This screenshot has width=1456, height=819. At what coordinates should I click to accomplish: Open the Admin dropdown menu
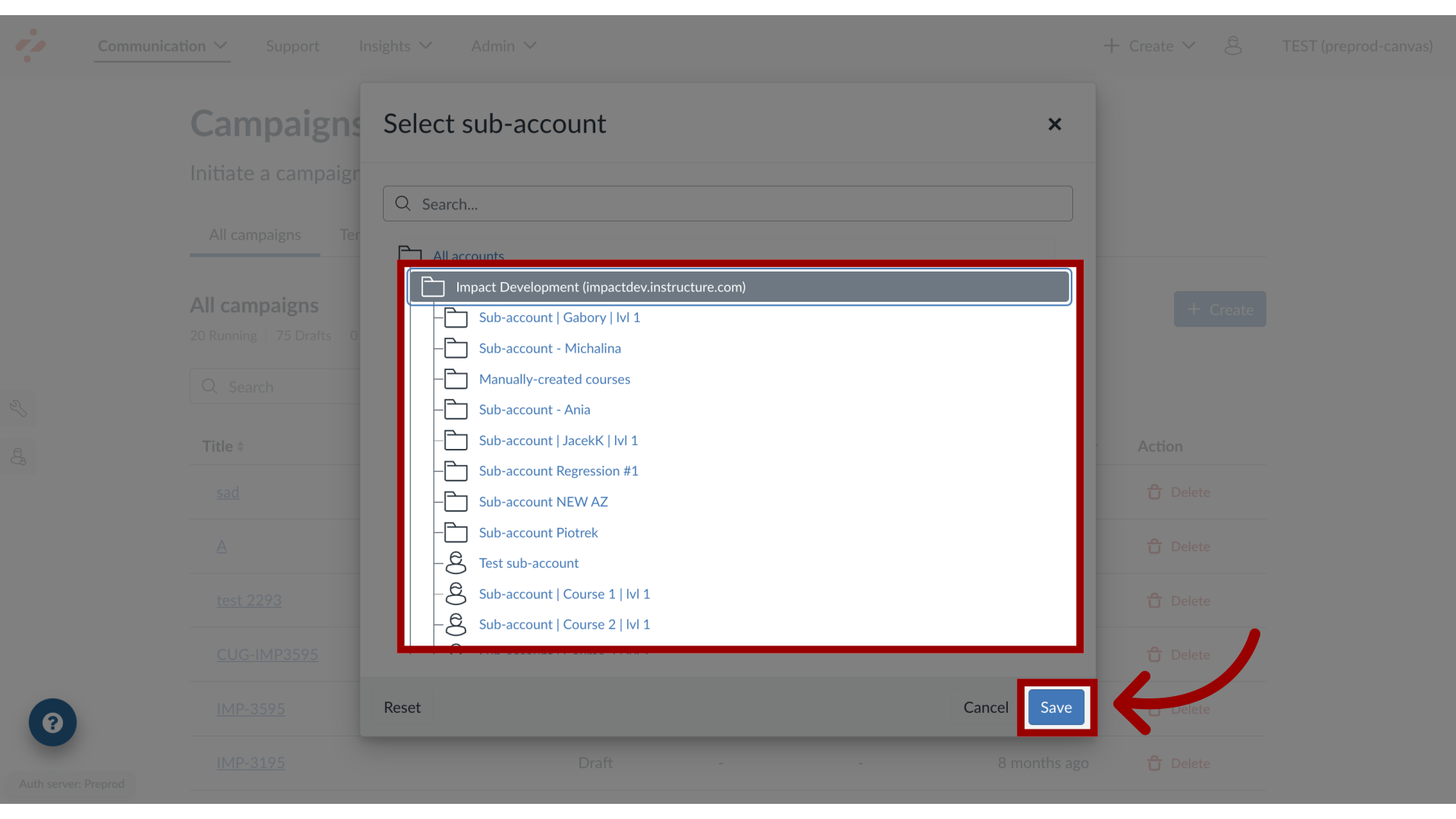504,45
